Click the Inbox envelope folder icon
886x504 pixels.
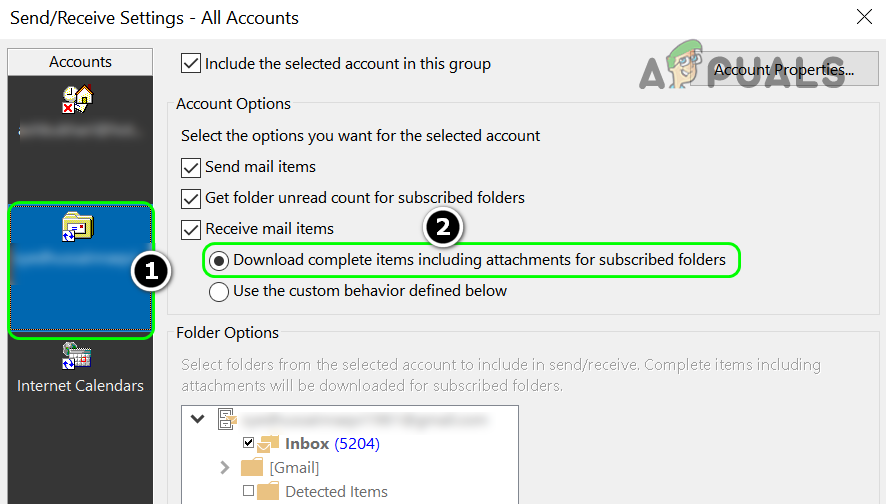point(269,443)
